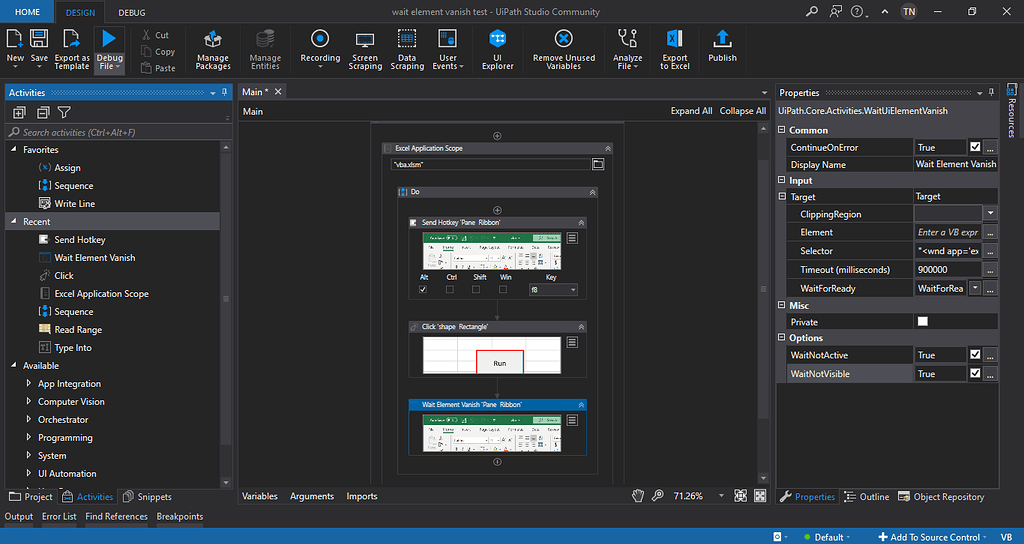Check the Ctrl modifier checkbox
1024x544 pixels.
coord(449,289)
